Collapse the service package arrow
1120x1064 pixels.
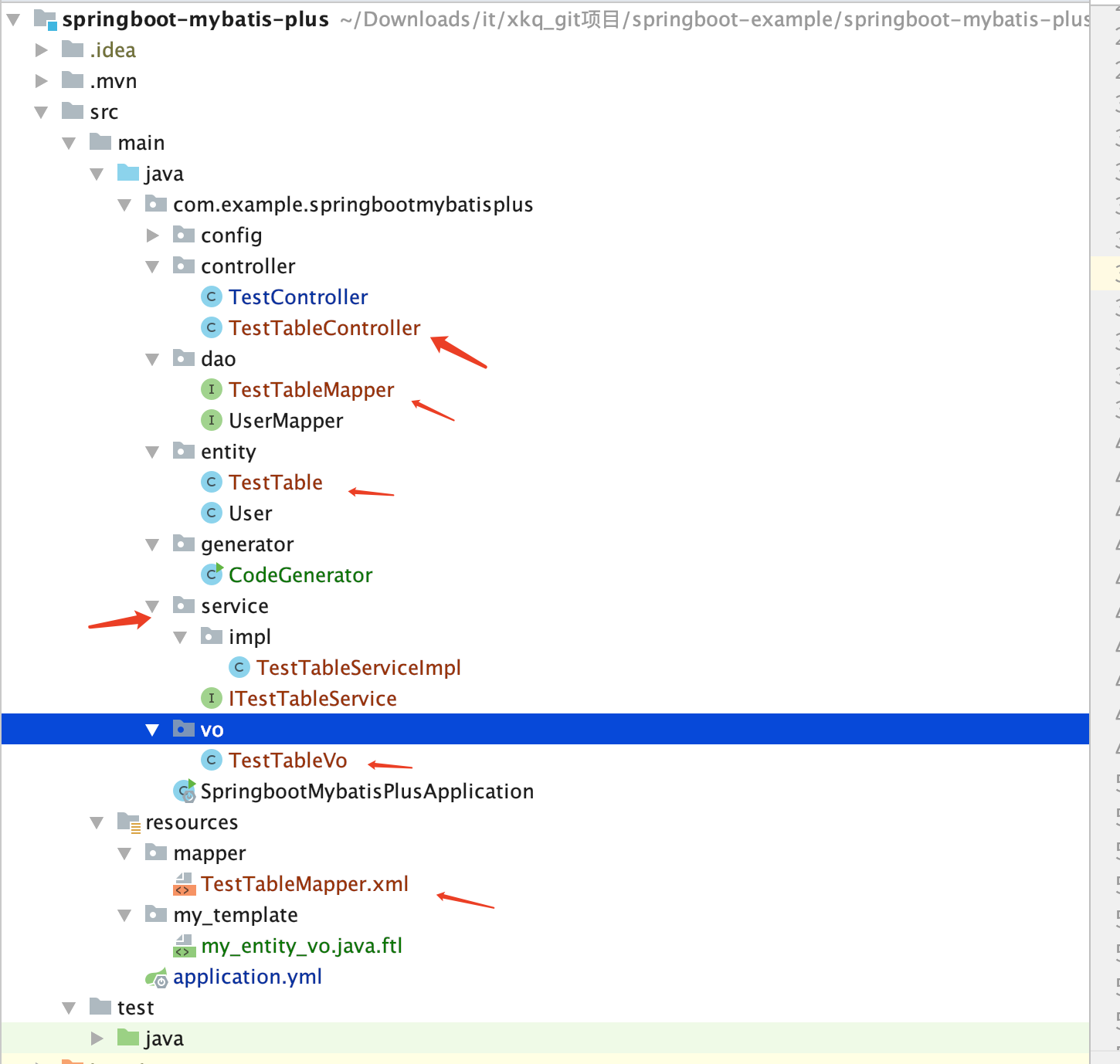point(153,607)
